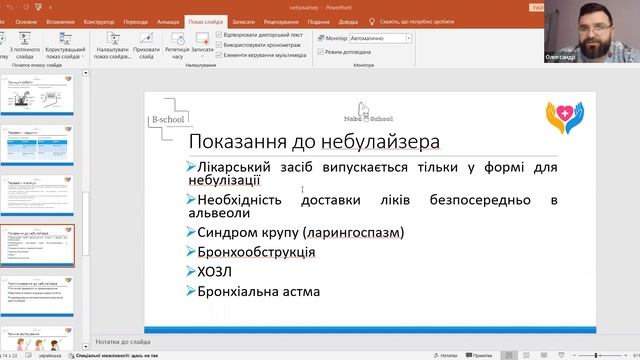Toggle Режим доповідача presenter view checkbox
Image resolution: width=640 pixels, height=360 pixels.
point(320,52)
